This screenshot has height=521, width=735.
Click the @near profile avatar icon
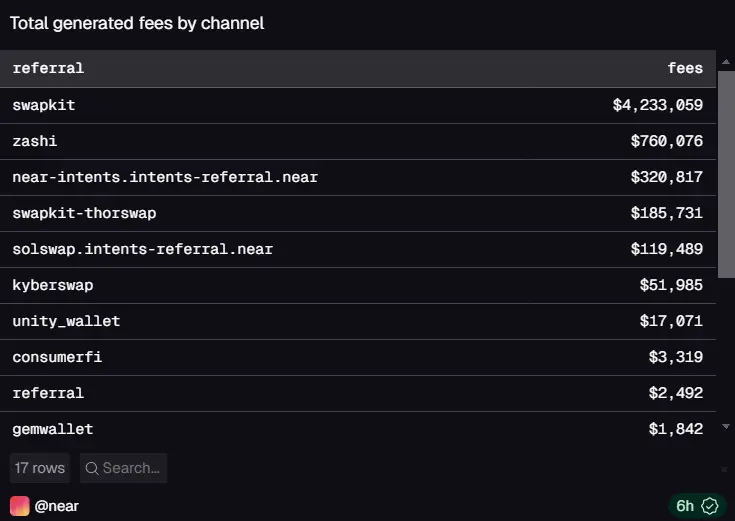click(20, 506)
